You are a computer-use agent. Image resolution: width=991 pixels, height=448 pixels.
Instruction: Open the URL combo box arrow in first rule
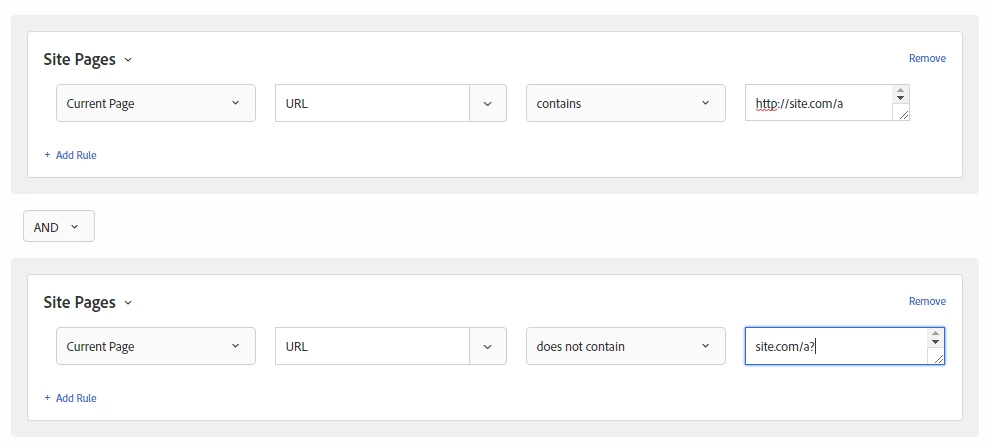point(487,103)
